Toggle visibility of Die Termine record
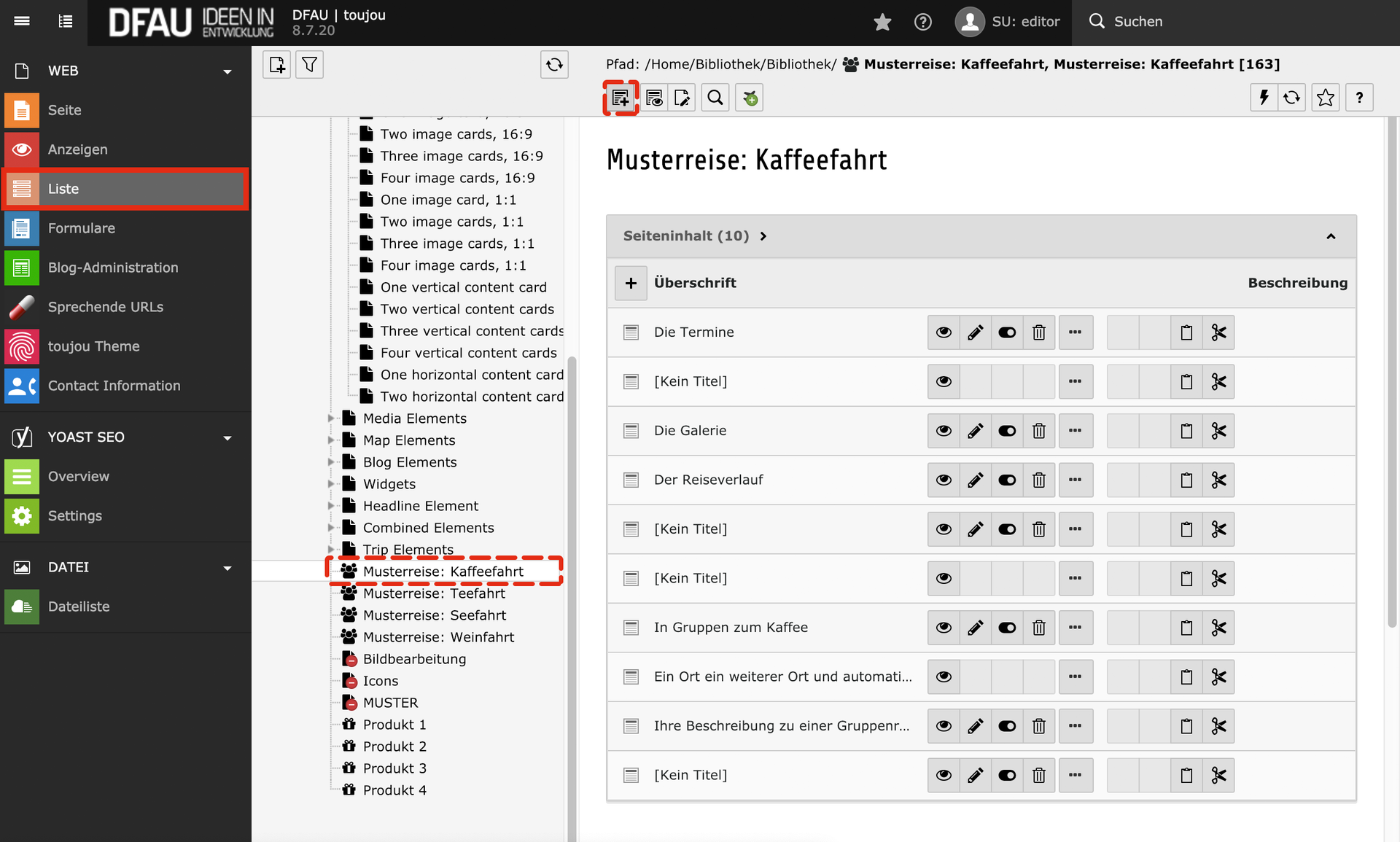The image size is (1400, 842). point(1007,332)
